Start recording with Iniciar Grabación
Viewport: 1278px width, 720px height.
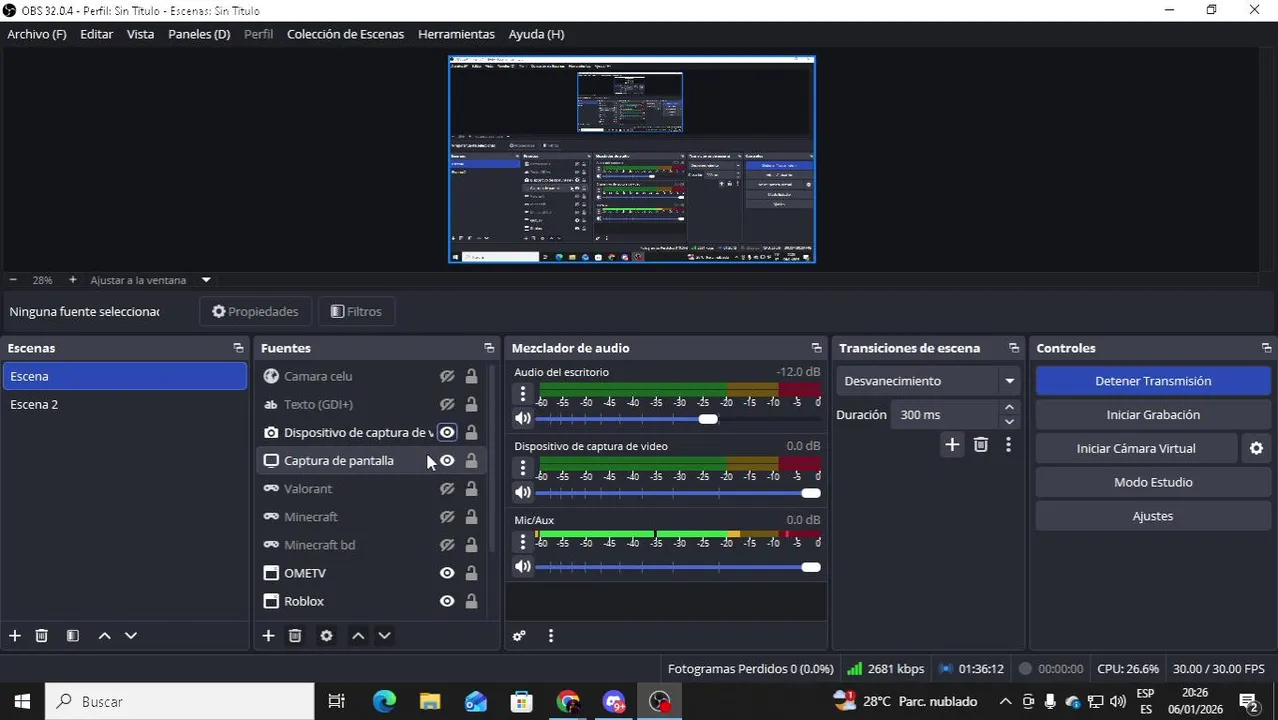pos(1153,415)
